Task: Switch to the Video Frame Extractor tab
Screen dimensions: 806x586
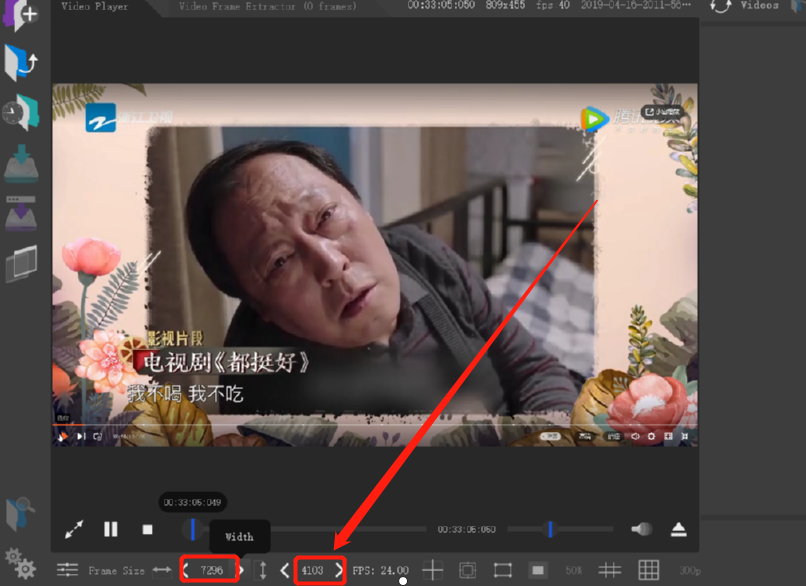Action: (x=267, y=6)
